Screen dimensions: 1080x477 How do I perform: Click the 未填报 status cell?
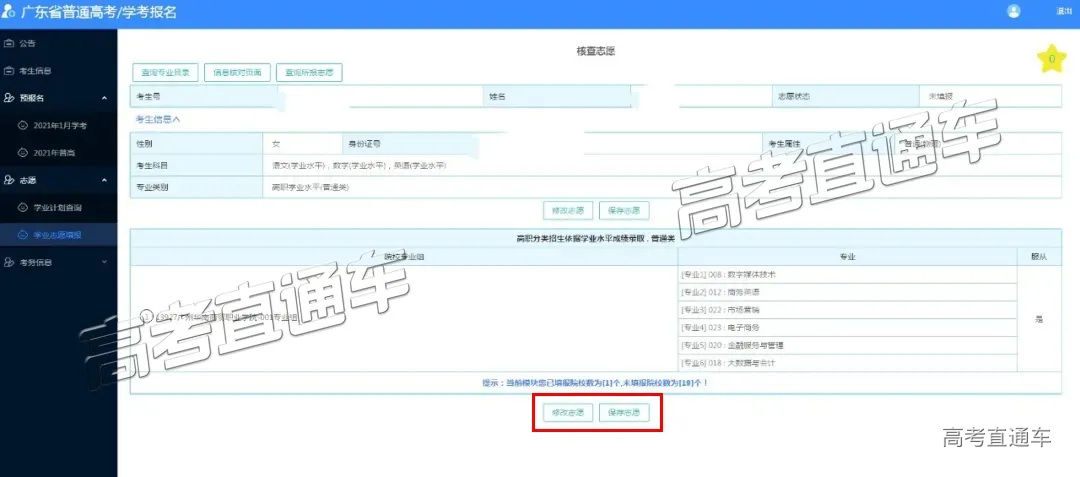[990, 96]
